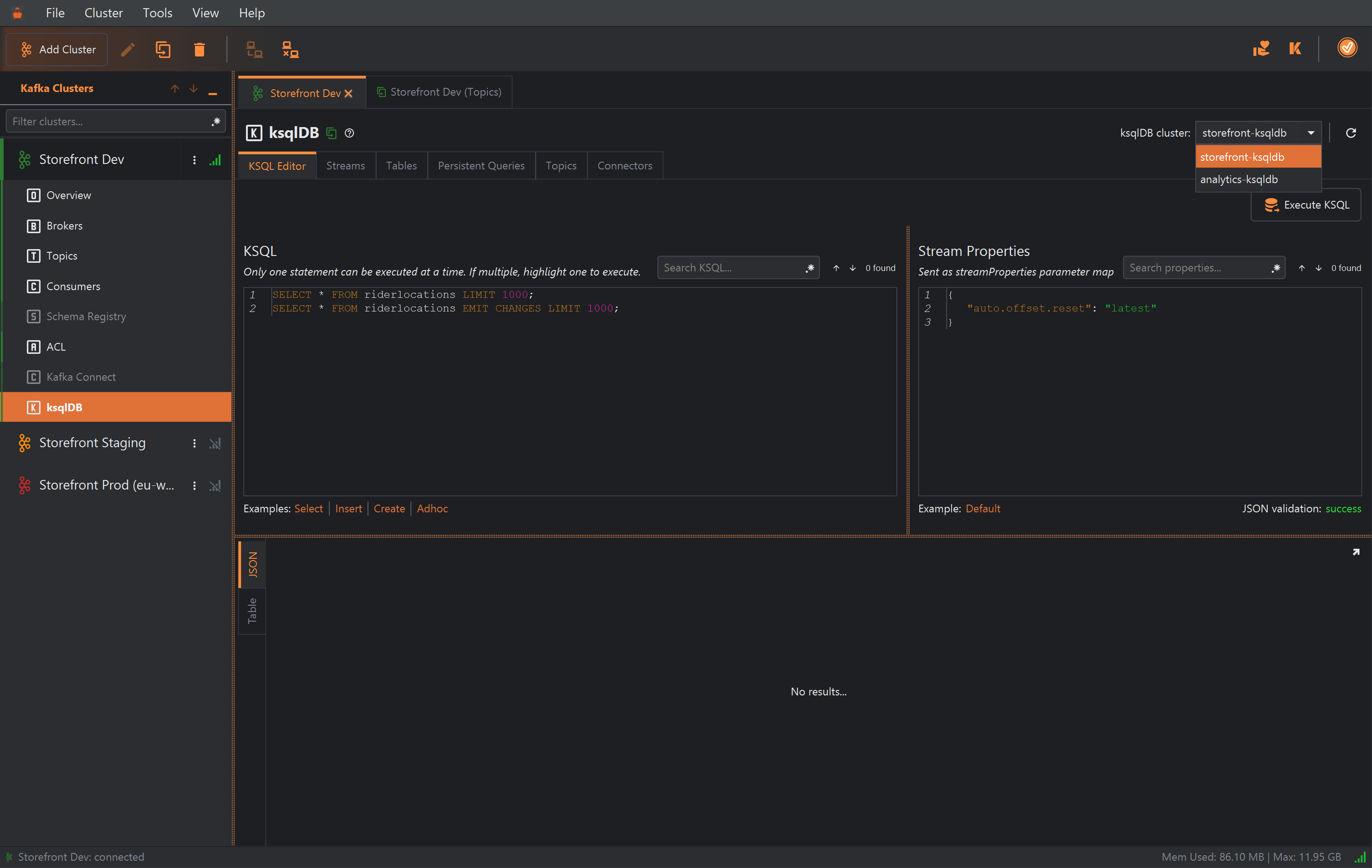Select ksqlDB in the sidebar
1372x868 pixels.
pos(117,407)
